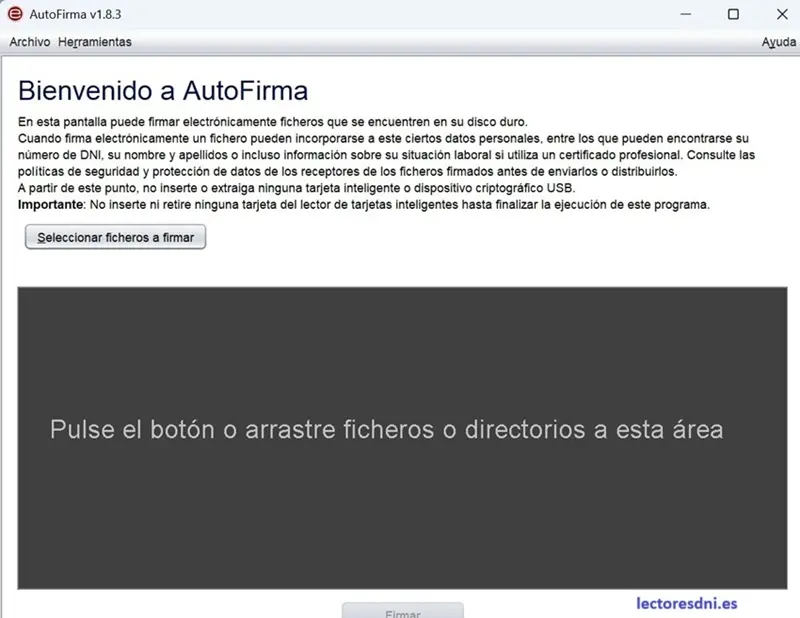This screenshot has height=618, width=800.
Task: Click the disabled Firmar button
Action: click(x=403, y=611)
